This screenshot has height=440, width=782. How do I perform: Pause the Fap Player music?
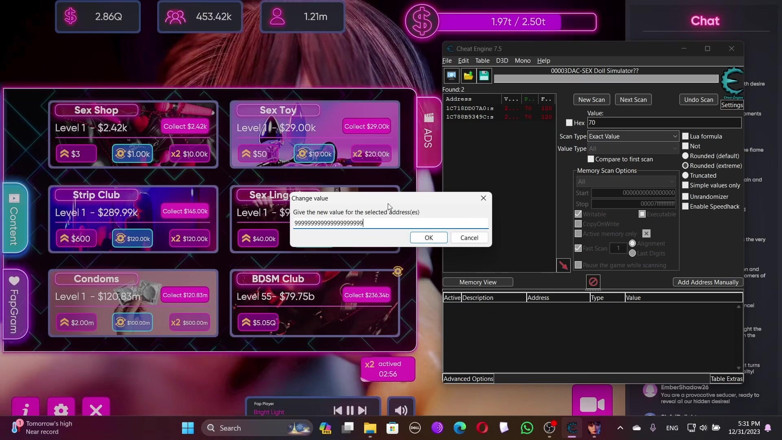(350, 410)
